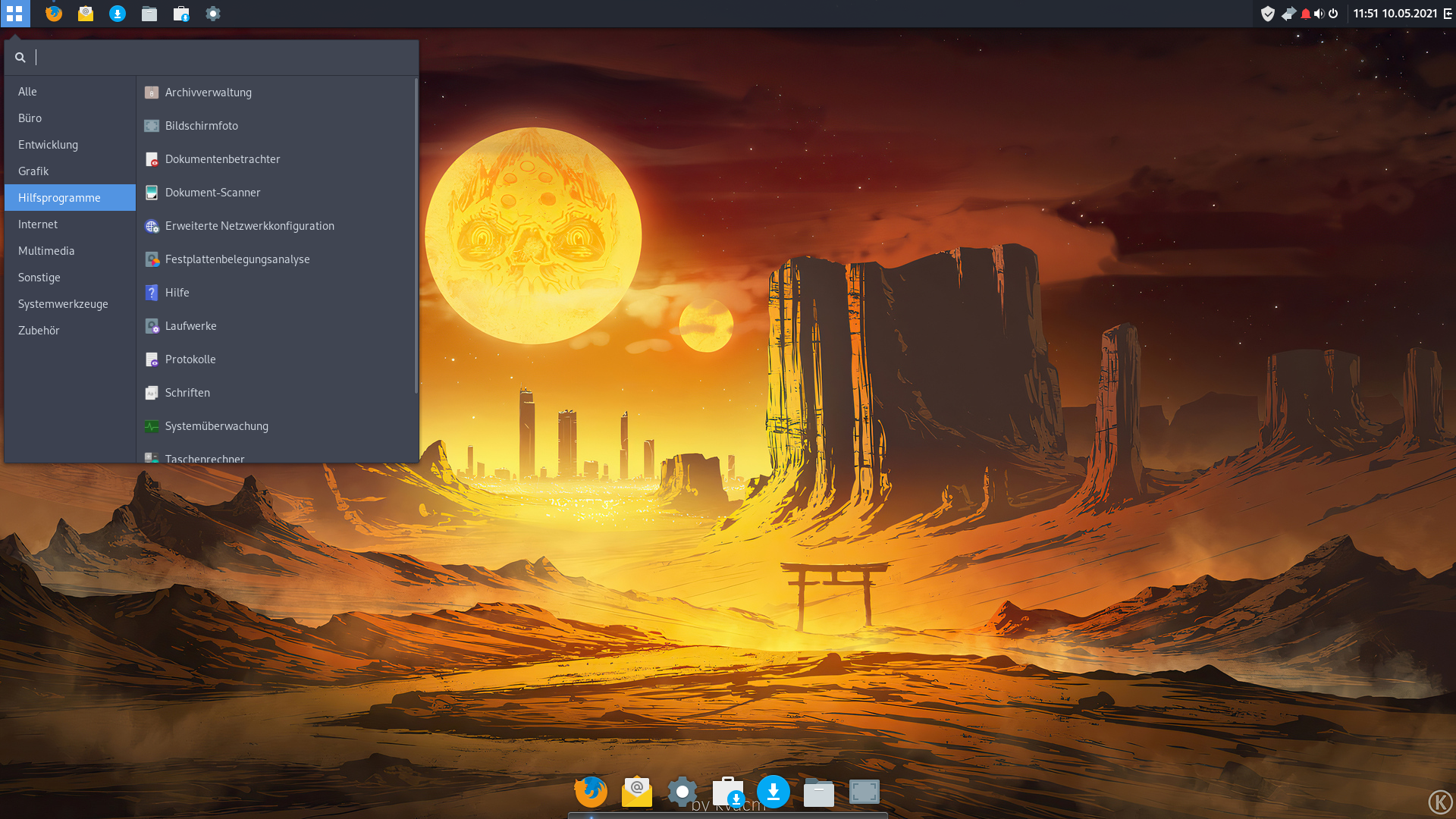Select the Multimedia category
The height and width of the screenshot is (819, 1456).
click(46, 251)
